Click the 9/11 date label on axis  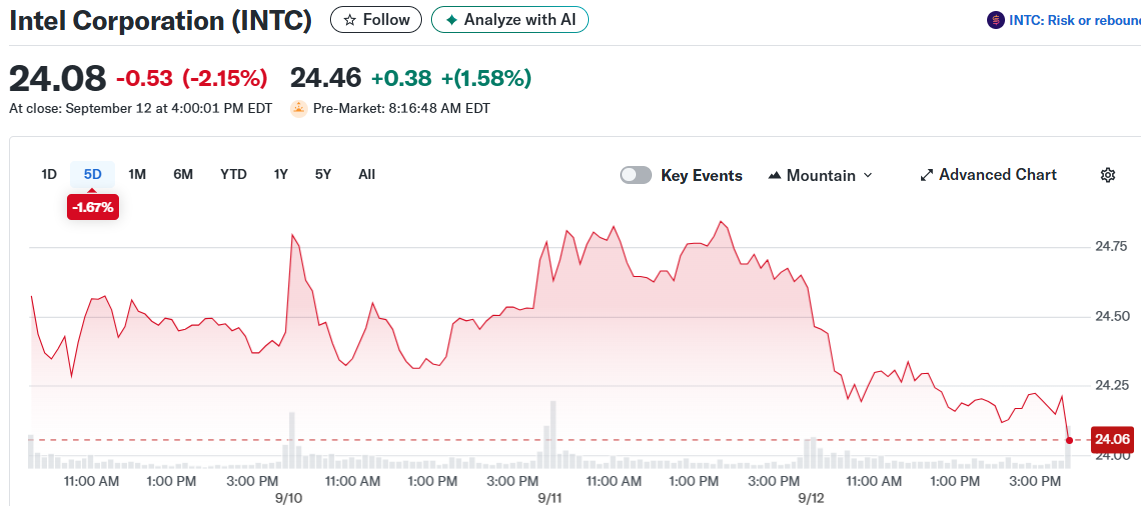[x=550, y=498]
